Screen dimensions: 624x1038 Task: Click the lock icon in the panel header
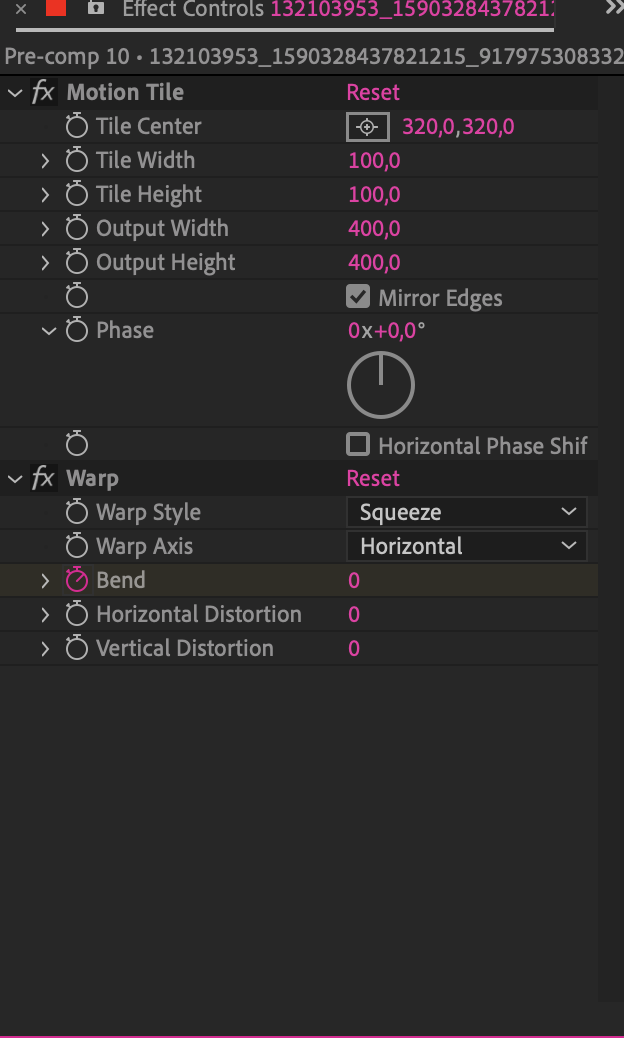click(95, 9)
